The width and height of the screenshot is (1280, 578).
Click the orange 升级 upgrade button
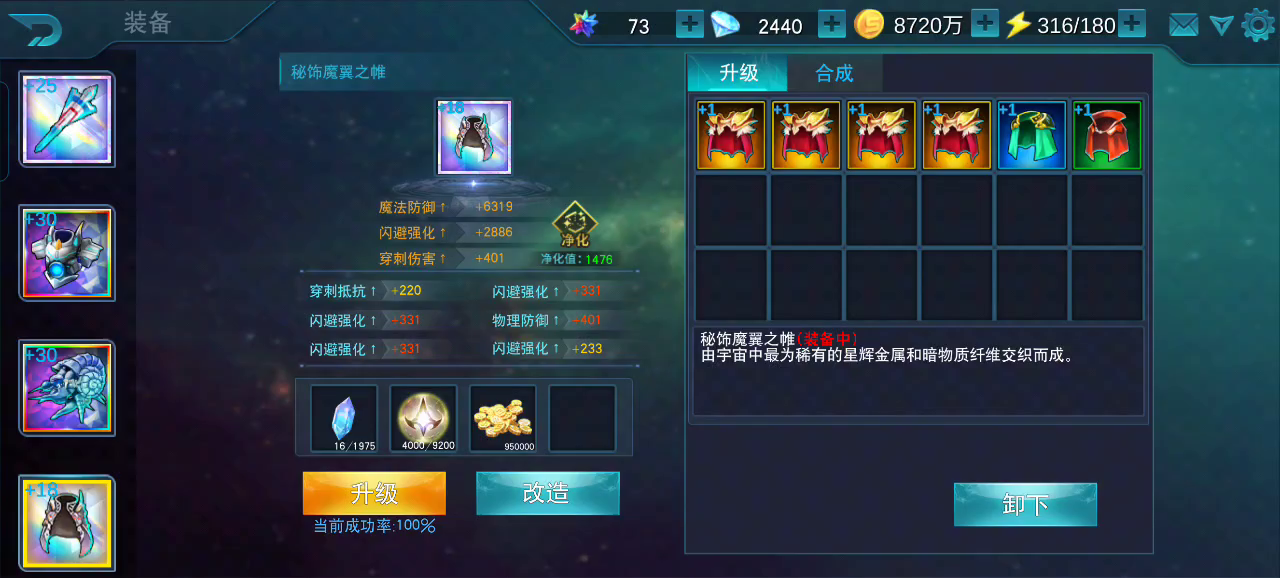pyautogui.click(x=374, y=493)
